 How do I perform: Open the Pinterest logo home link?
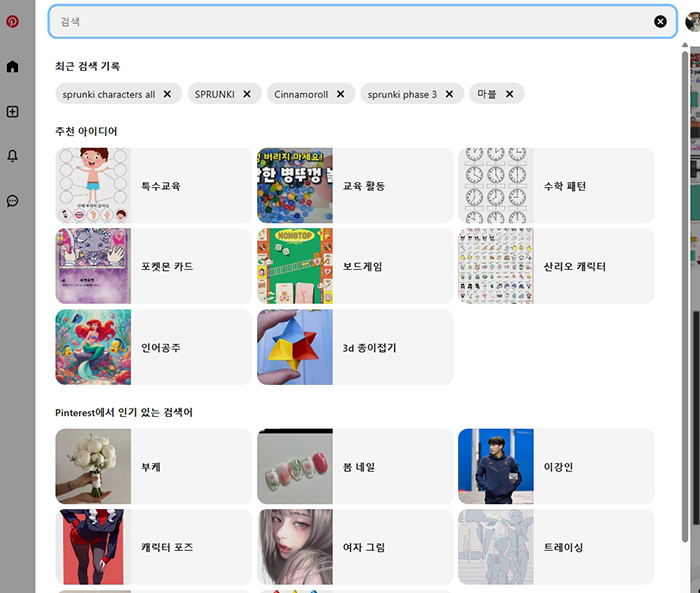[12, 21]
